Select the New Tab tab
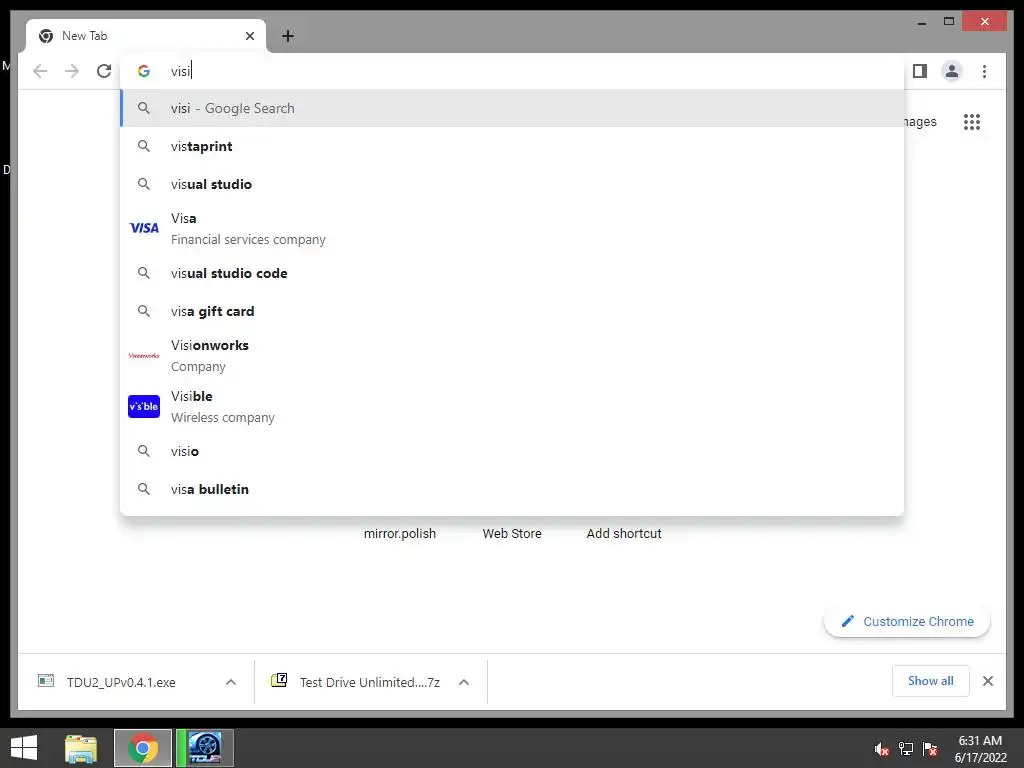1024x768 pixels. pos(145,36)
